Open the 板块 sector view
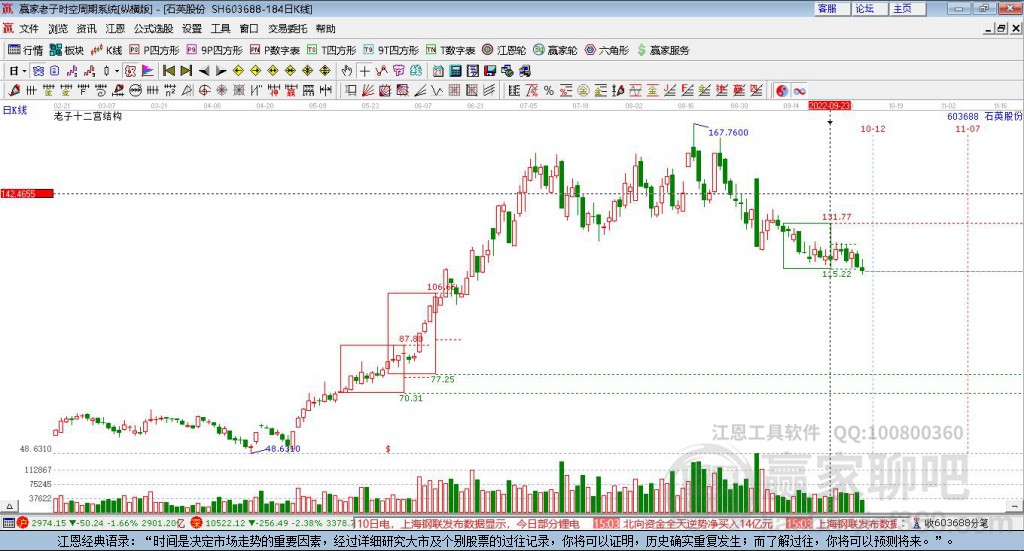 (67, 50)
